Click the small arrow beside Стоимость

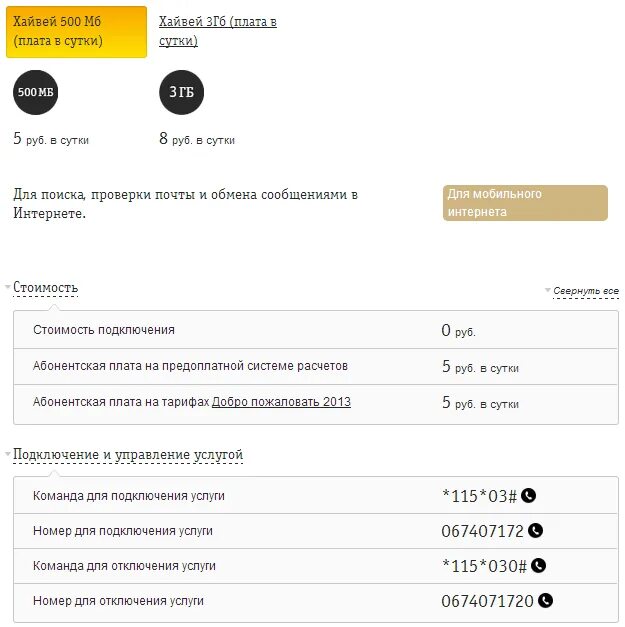(x=8, y=288)
